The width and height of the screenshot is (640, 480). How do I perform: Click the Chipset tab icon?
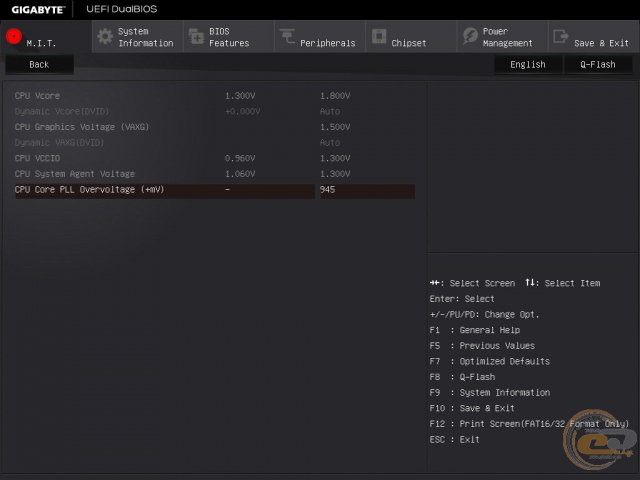pos(379,37)
